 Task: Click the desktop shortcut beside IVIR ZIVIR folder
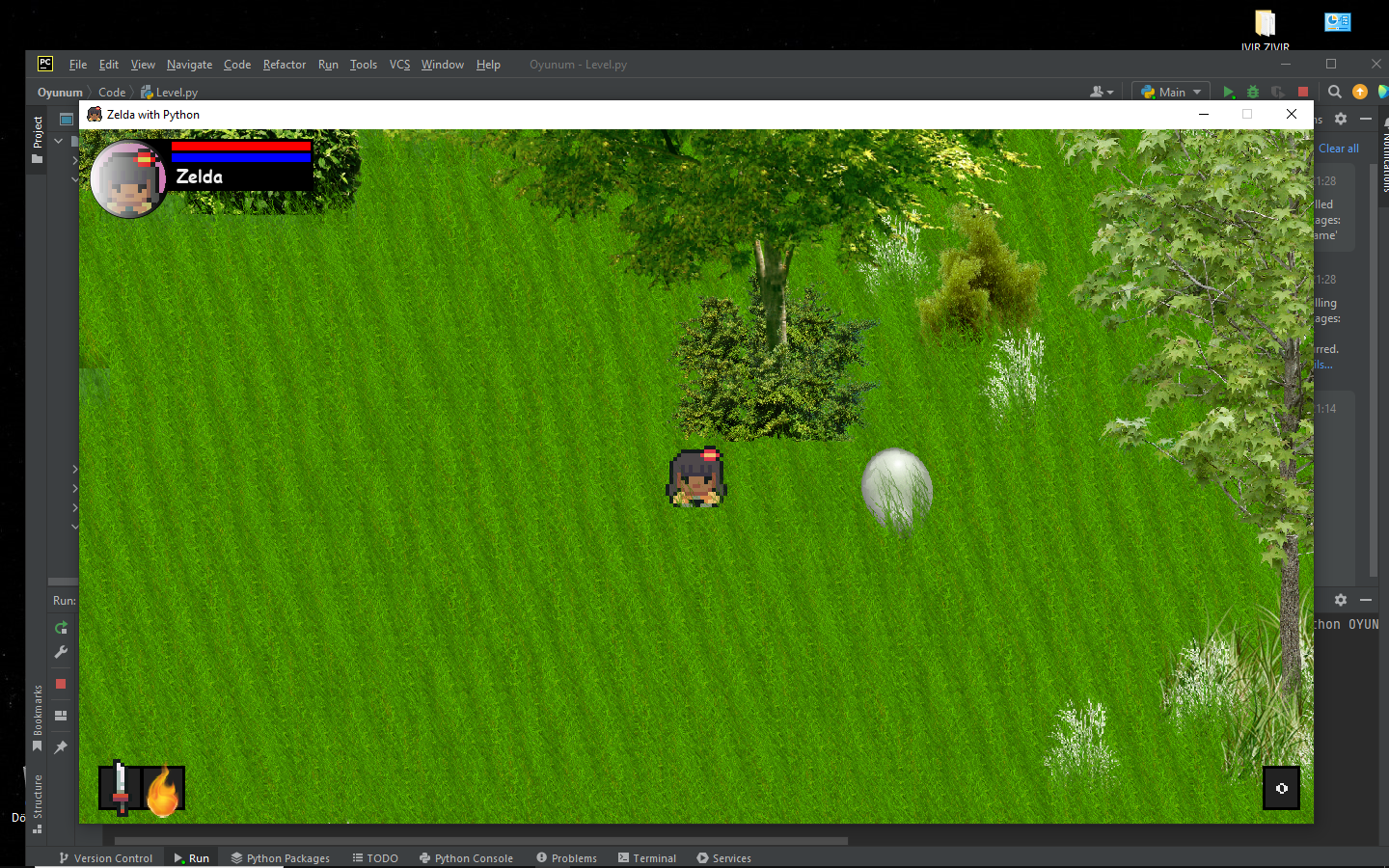(1337, 22)
